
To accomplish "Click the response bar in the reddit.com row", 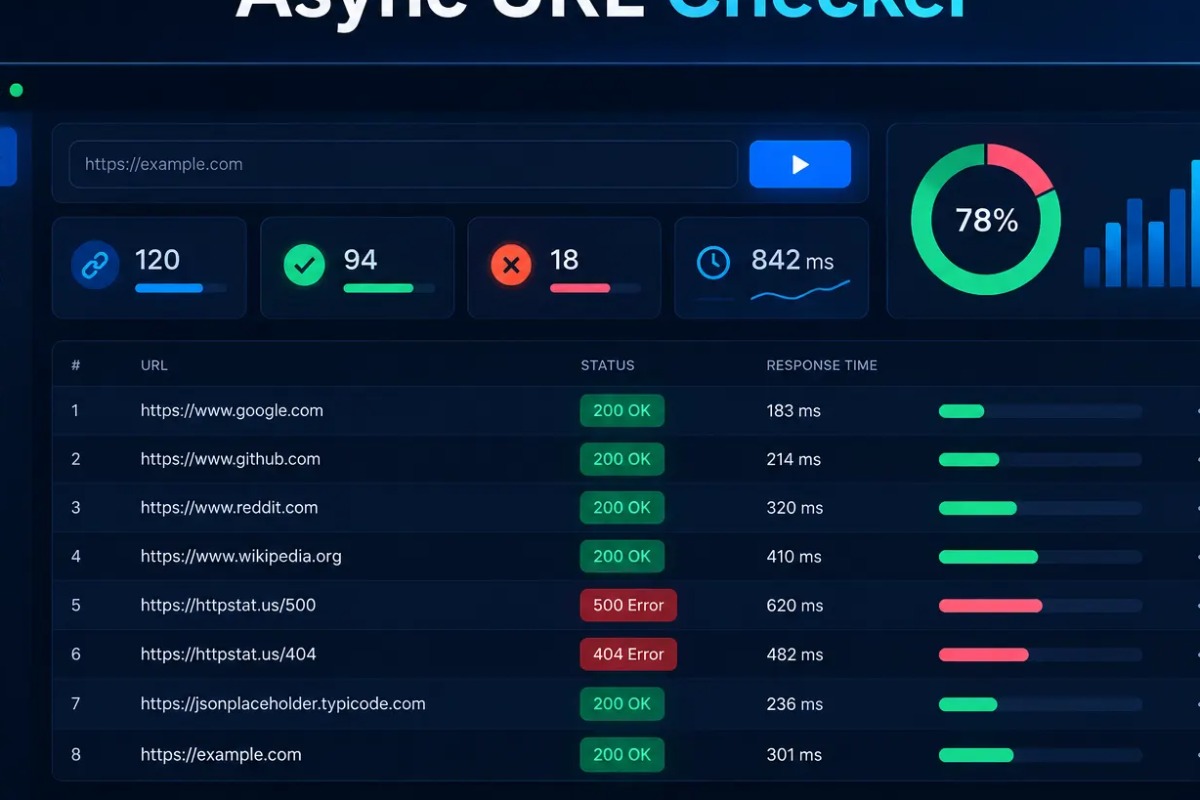I will point(1040,508).
